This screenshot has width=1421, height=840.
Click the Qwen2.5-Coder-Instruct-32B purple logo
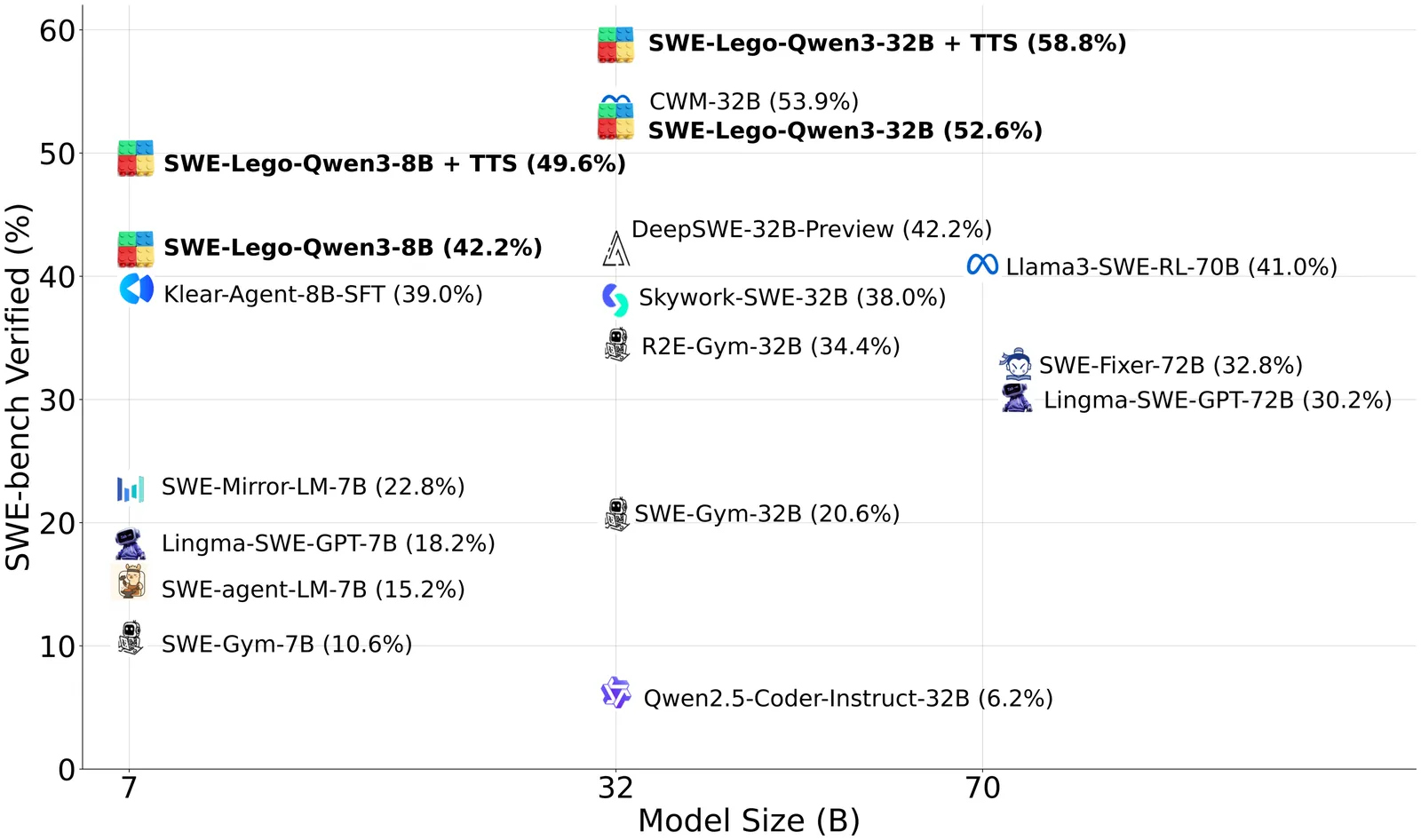point(615,693)
